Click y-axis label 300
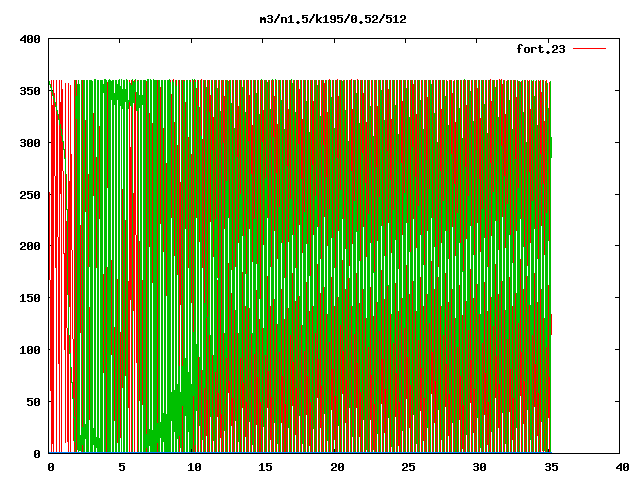 pos(30,143)
